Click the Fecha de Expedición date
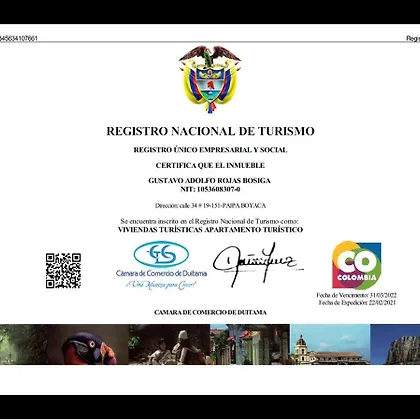The image size is (420, 420). (357, 303)
